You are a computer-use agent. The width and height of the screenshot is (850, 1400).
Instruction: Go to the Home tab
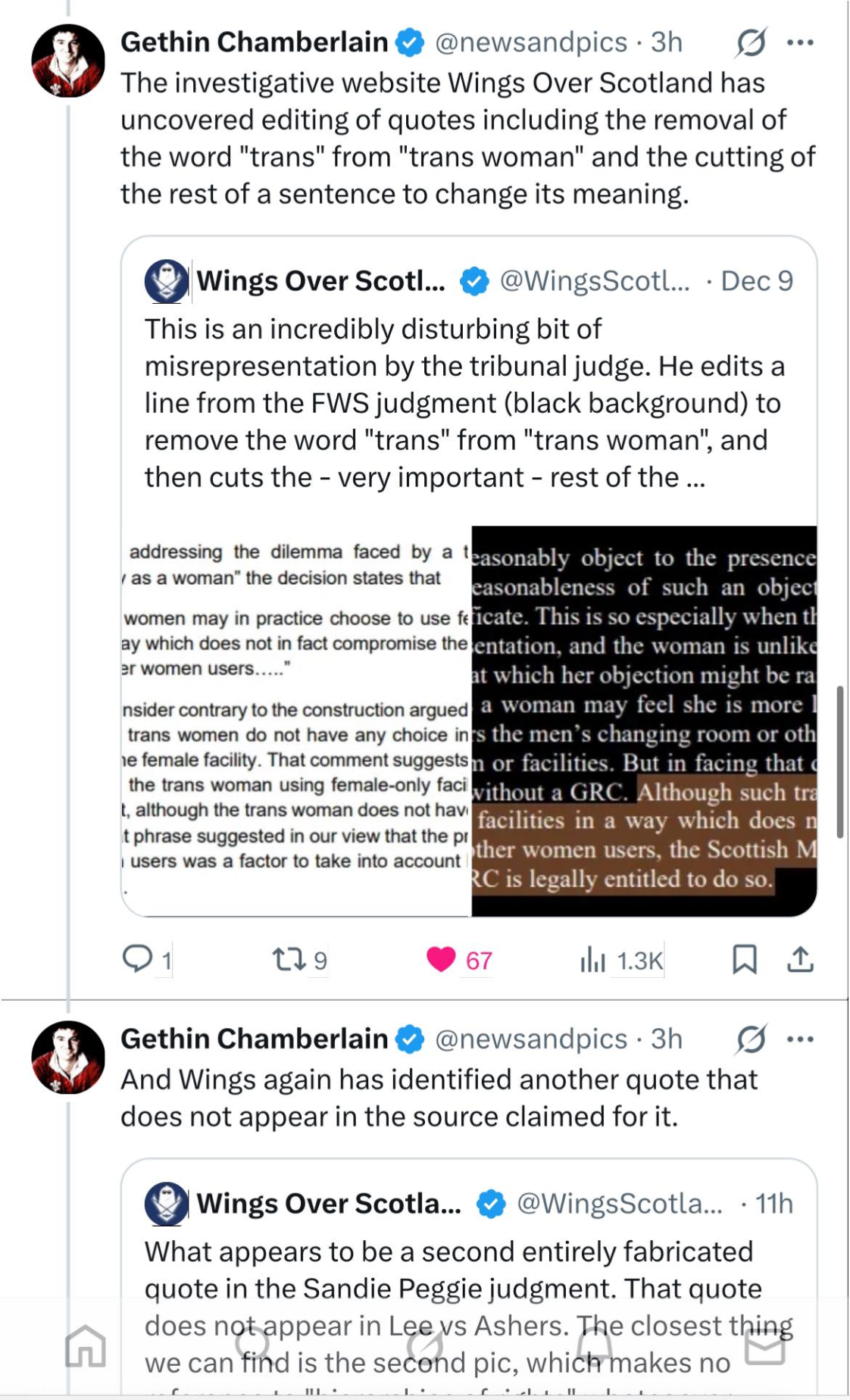[85, 1346]
